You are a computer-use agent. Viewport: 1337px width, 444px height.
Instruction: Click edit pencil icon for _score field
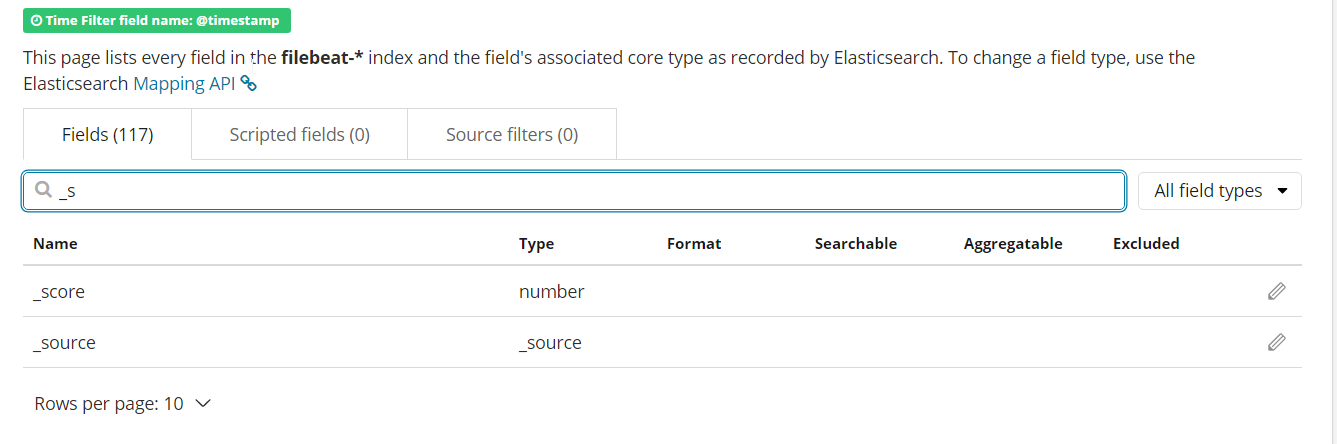coord(1276,291)
